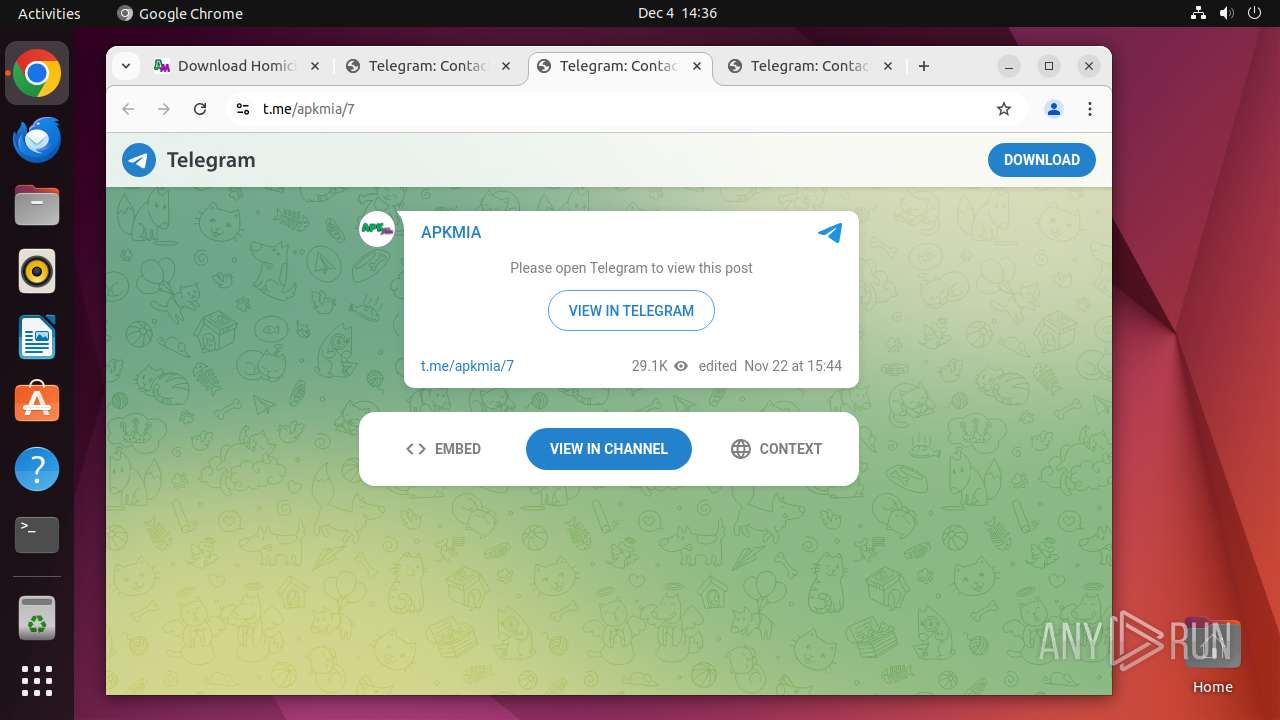Viewport: 1280px width, 720px height.
Task: Reload the current page
Action: pos(200,109)
